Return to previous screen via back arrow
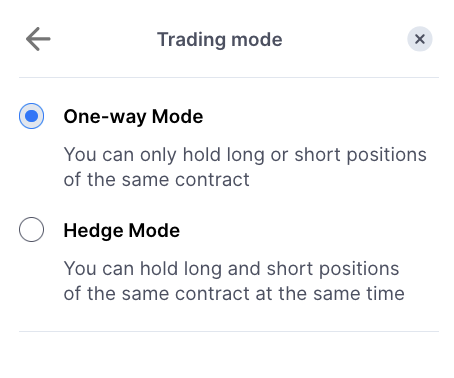 (38, 39)
